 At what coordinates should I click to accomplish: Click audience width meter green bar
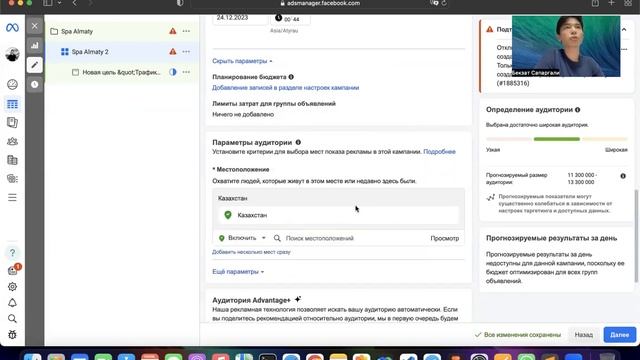[556, 139]
